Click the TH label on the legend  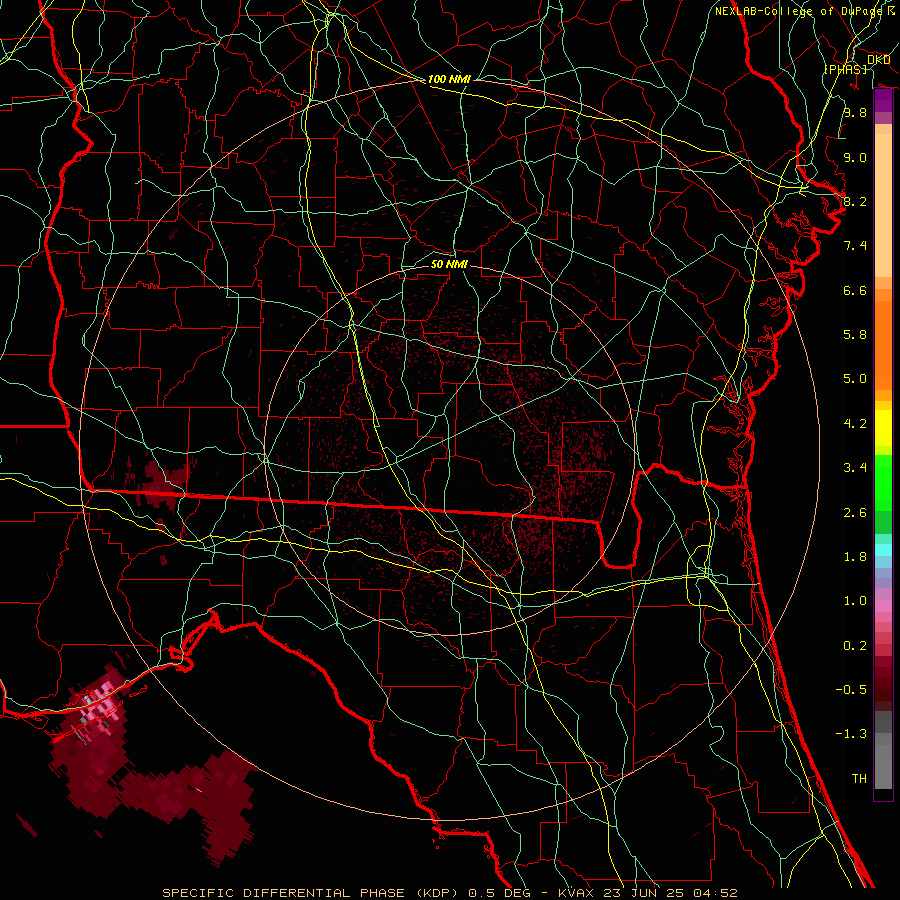pyautogui.click(x=859, y=779)
